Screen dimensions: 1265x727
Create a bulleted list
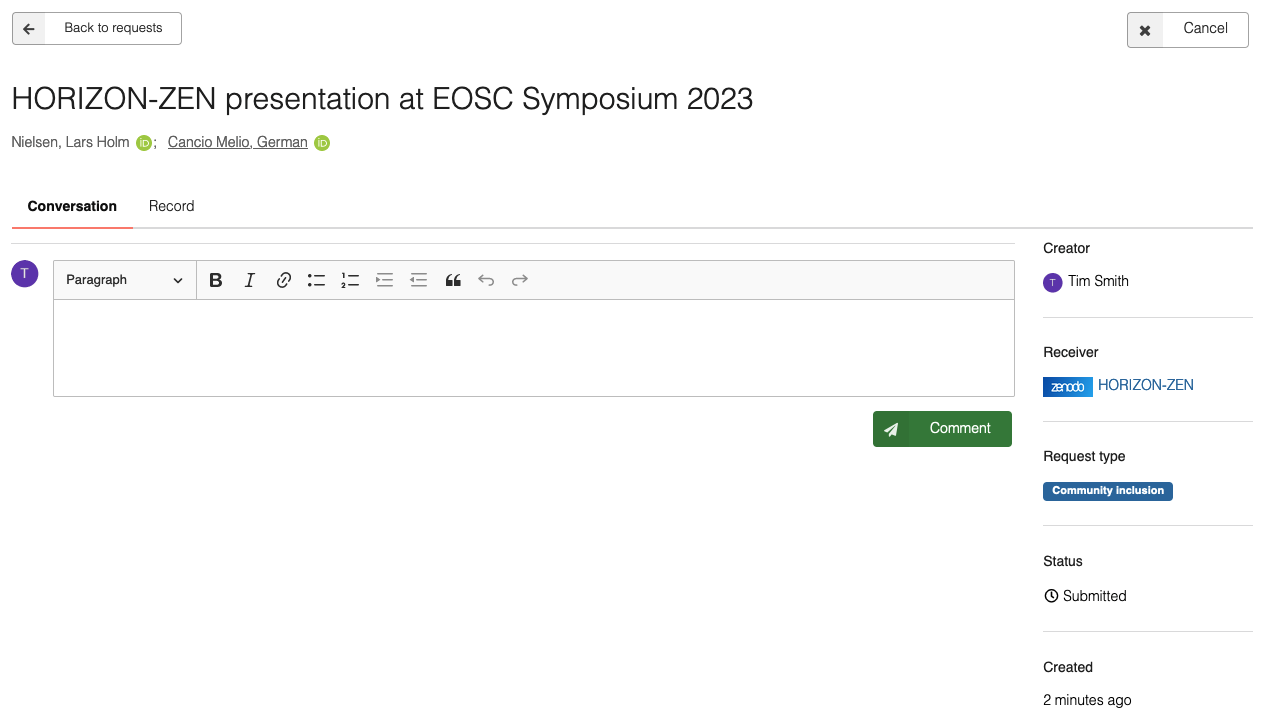[x=316, y=280]
